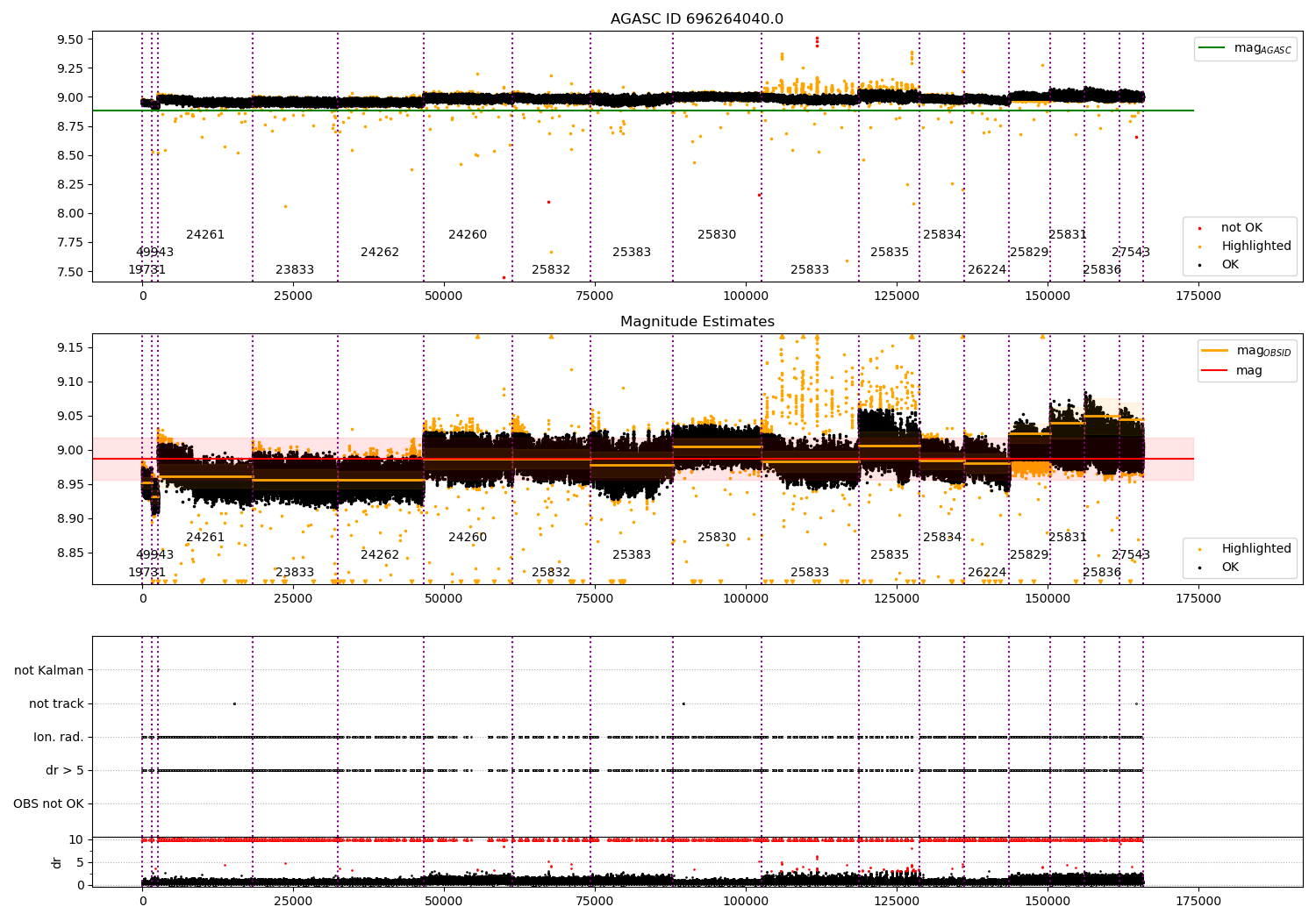The height and width of the screenshot is (921, 1316).
Task: Click the green mag AGASC legend line
Action: point(1212,48)
